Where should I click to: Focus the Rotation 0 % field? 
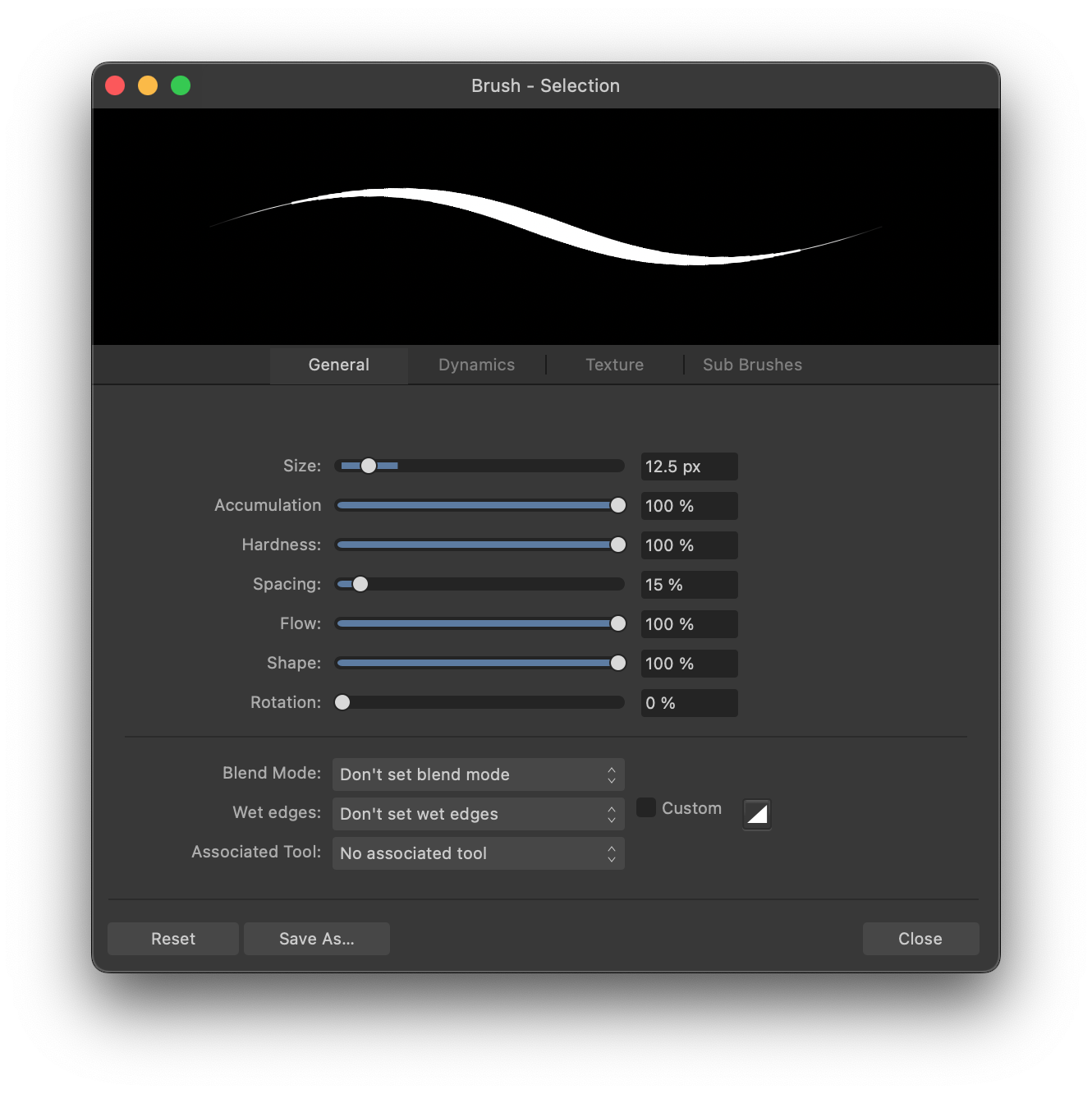689,703
